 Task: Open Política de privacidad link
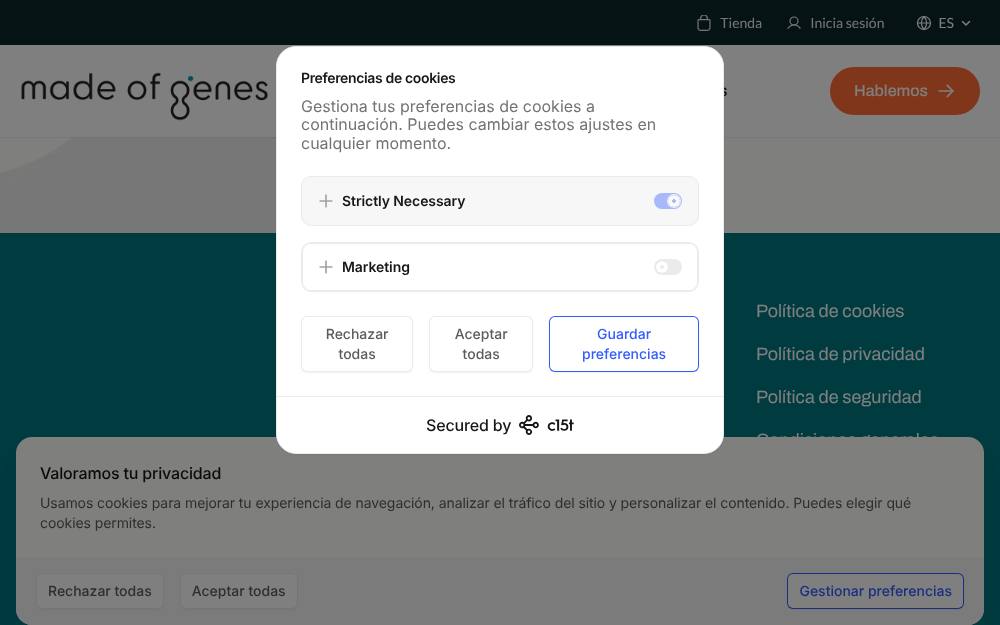840,354
